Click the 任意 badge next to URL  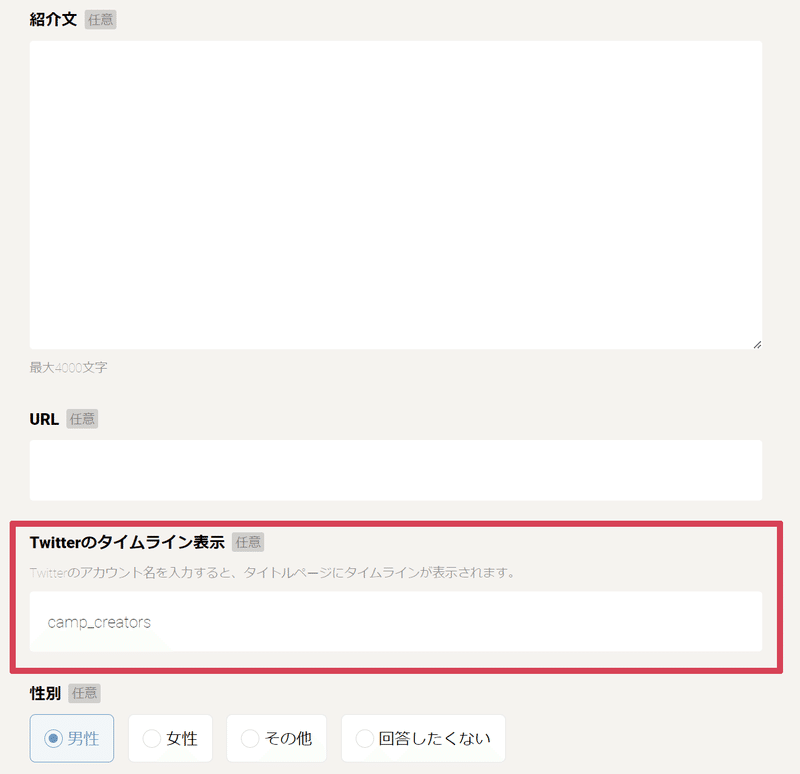pos(82,419)
